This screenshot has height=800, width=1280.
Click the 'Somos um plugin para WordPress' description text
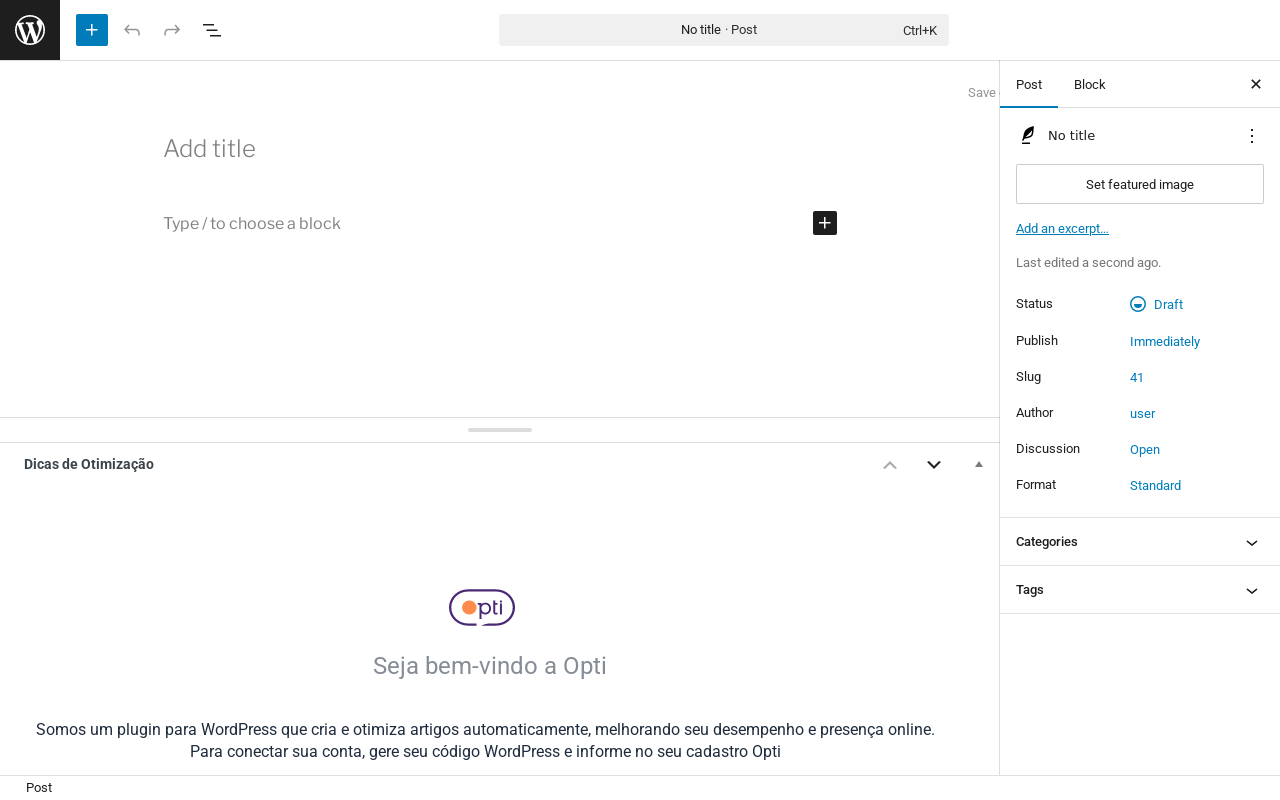485,740
